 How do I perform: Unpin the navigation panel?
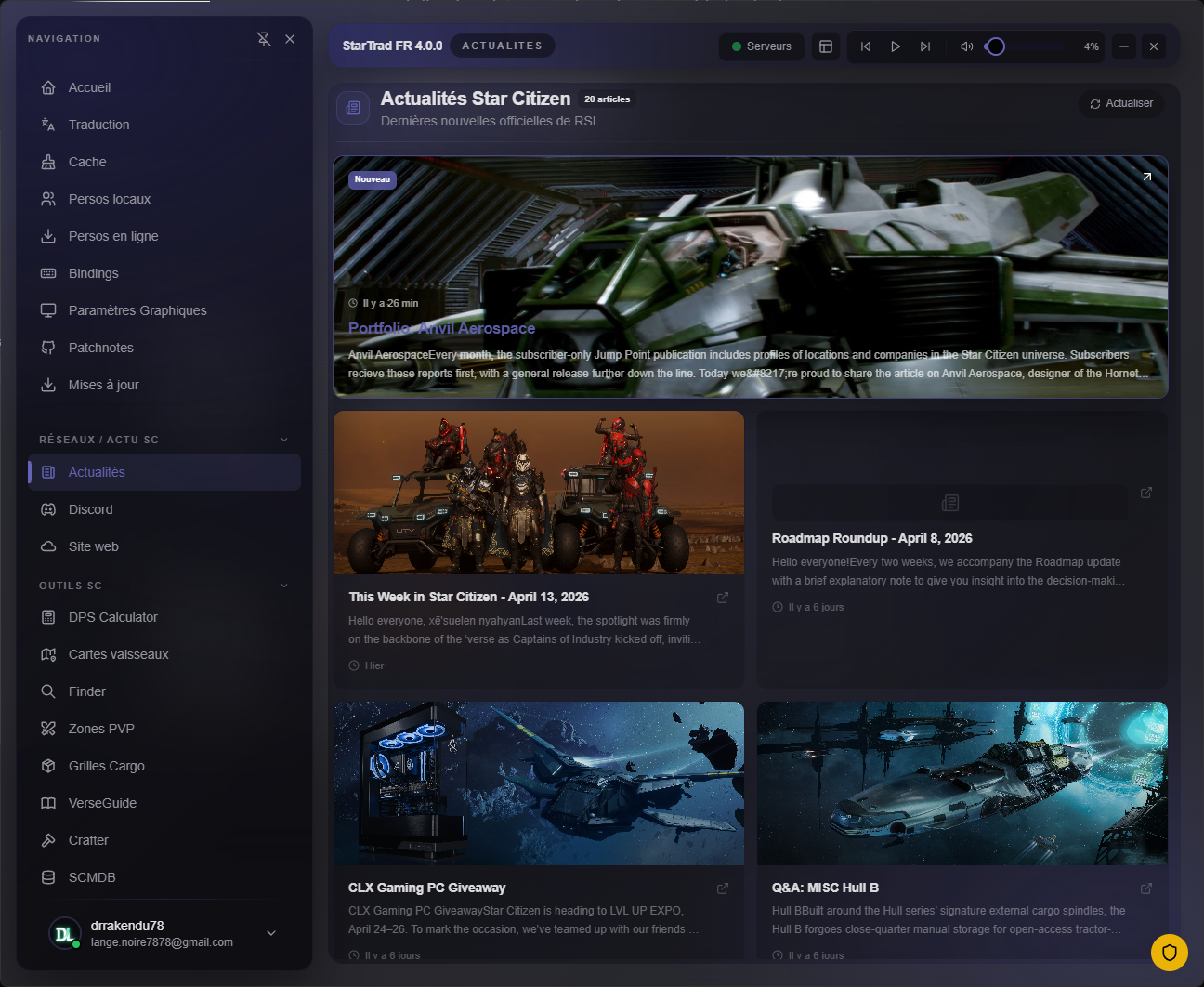[x=264, y=39]
